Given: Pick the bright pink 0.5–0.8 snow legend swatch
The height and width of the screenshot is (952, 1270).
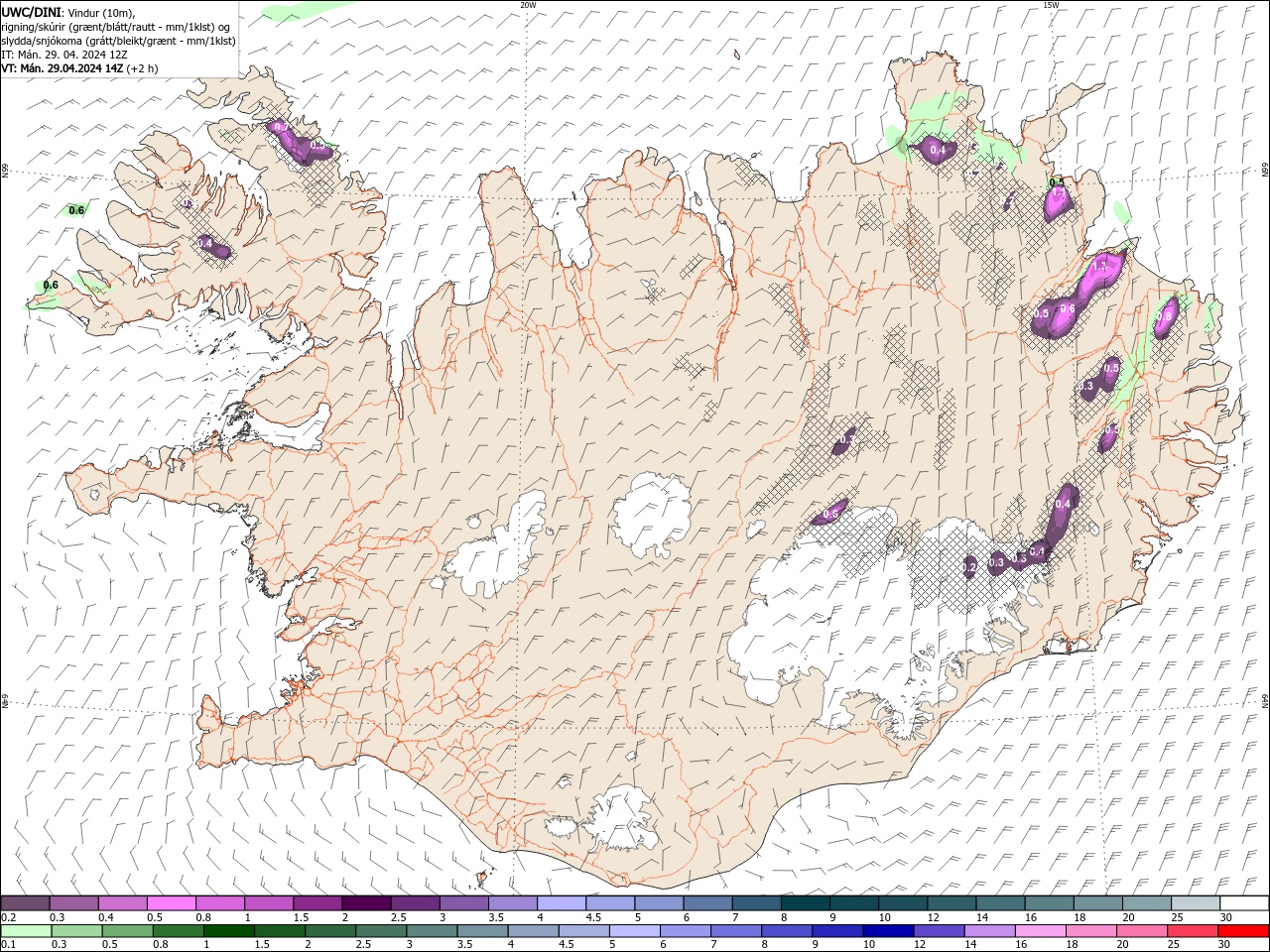Looking at the screenshot, I should point(172,903).
